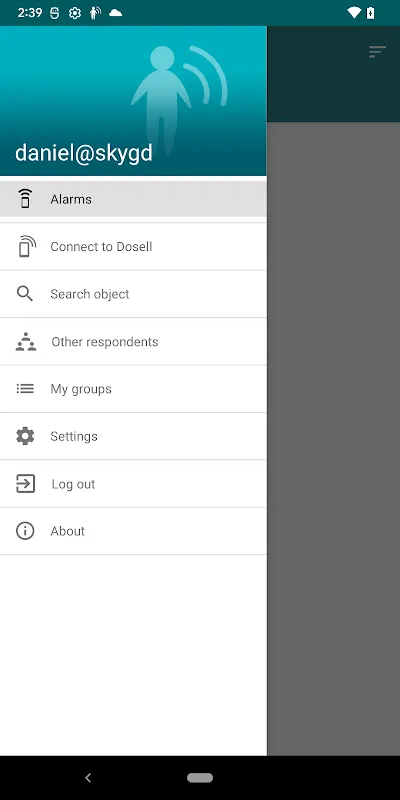Tap the Connect to Dosell phone icon
The image size is (400, 800).
click(27, 246)
